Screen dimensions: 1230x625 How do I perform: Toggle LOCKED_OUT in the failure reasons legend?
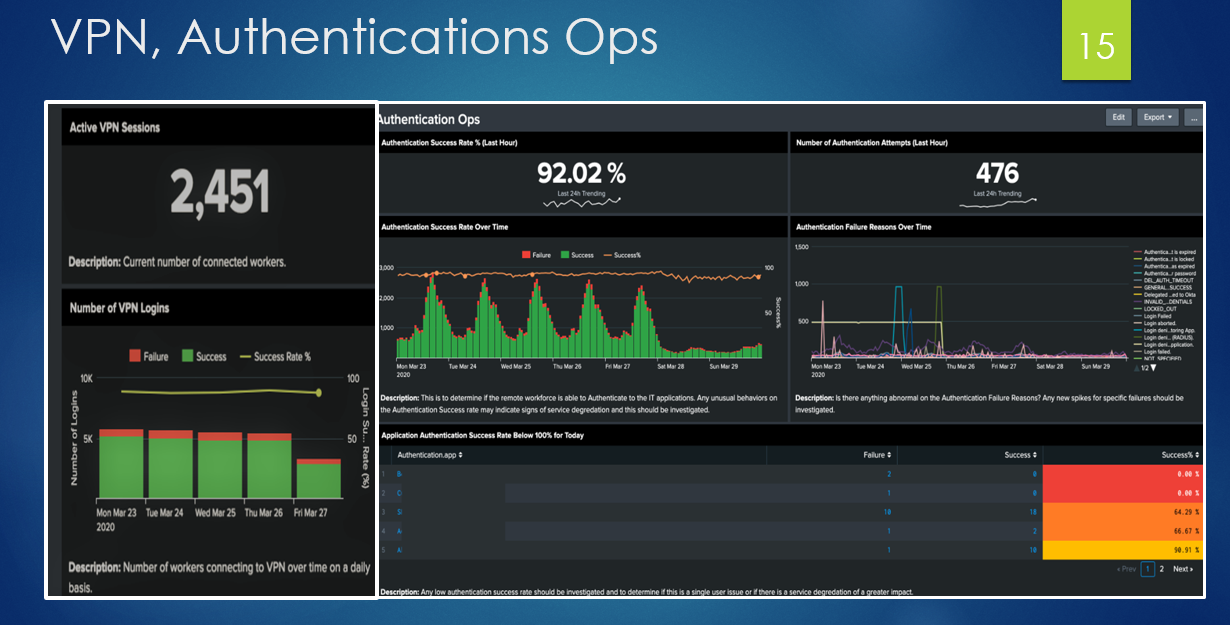point(1158,309)
